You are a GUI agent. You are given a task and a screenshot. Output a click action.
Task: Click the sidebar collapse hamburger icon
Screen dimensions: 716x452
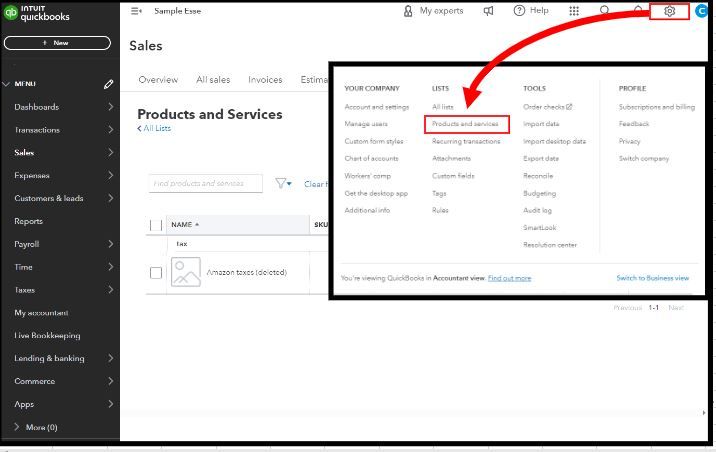tap(136, 11)
